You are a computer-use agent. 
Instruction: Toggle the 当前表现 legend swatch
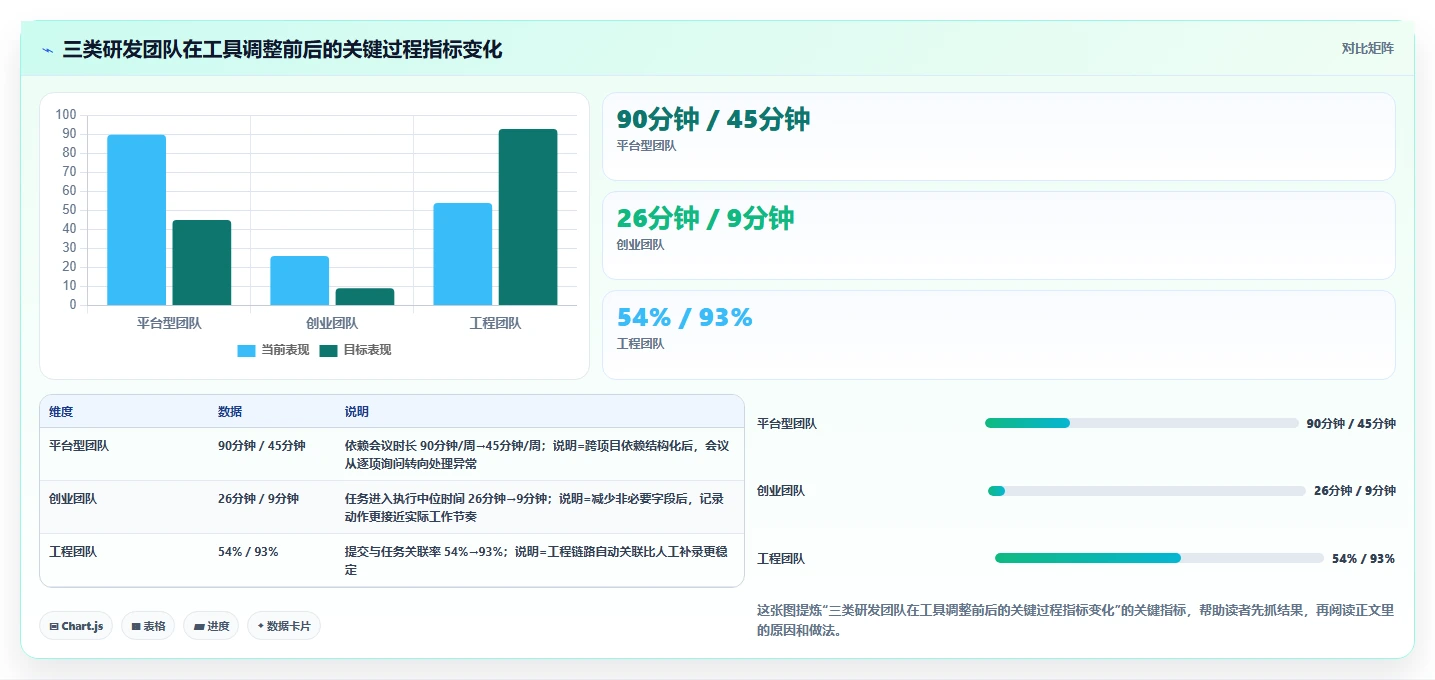[246, 350]
